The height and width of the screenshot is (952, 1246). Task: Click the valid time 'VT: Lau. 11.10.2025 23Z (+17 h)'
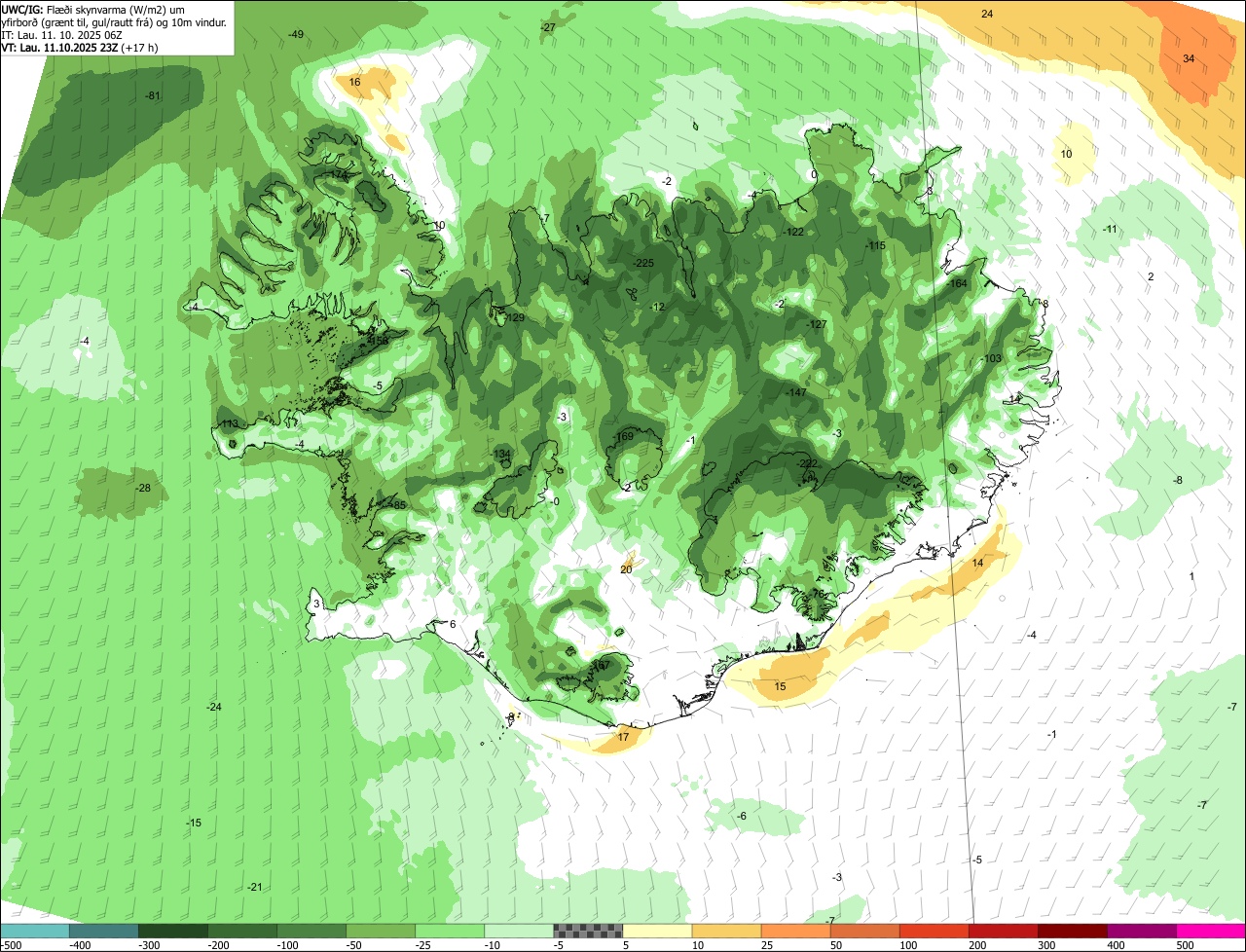coord(80,47)
